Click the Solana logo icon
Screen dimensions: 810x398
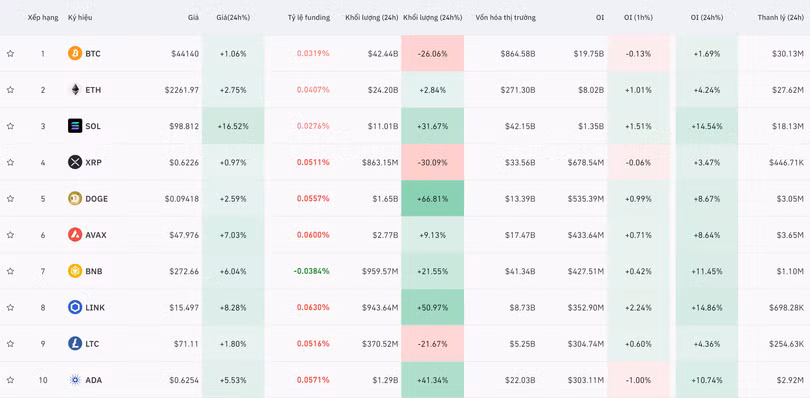(x=75, y=126)
